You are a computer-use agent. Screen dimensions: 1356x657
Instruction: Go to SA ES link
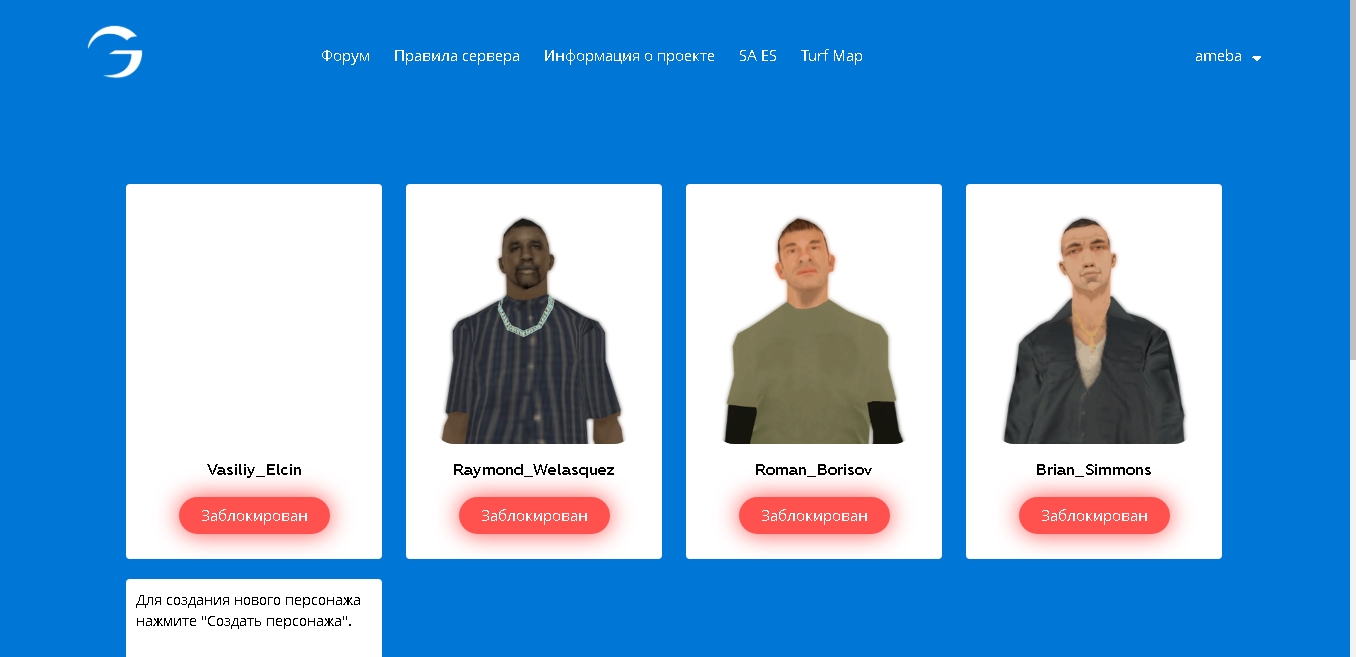click(x=758, y=56)
